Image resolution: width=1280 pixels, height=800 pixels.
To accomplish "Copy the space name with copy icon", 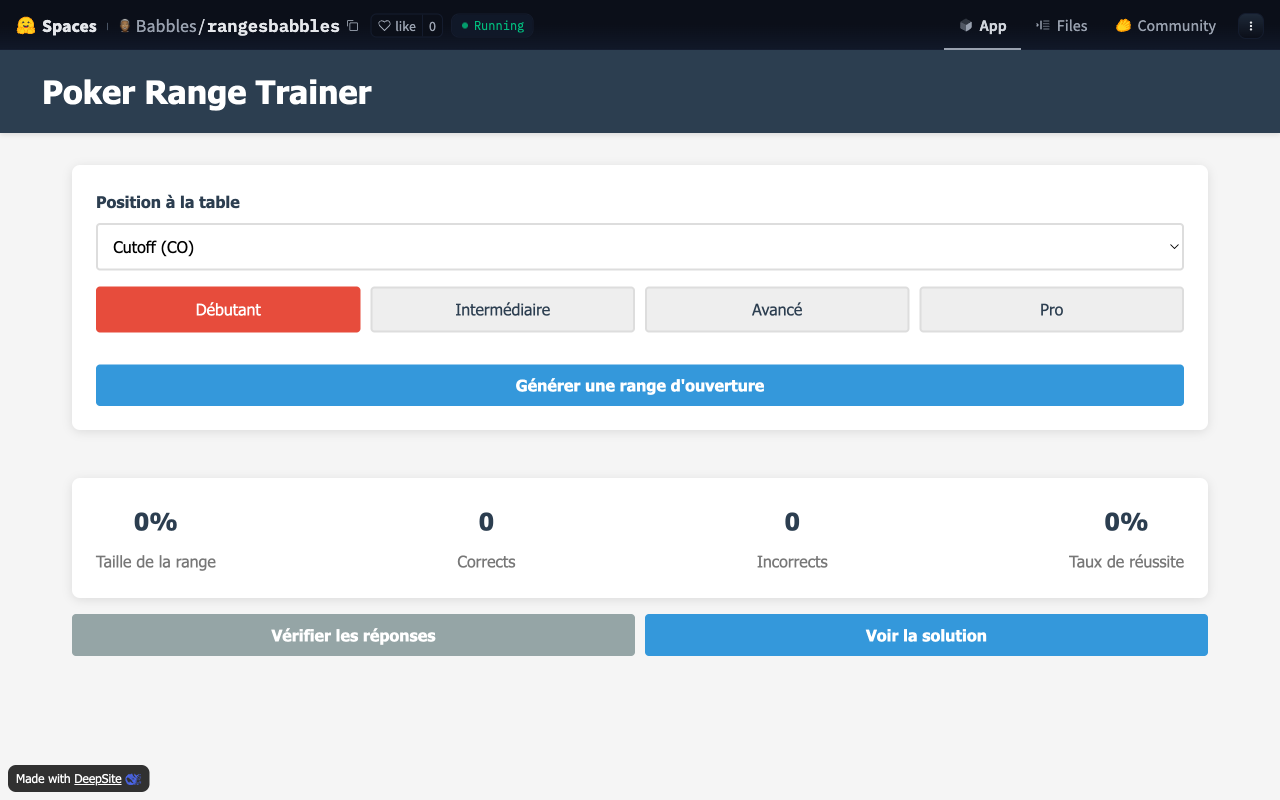I will 352,26.
